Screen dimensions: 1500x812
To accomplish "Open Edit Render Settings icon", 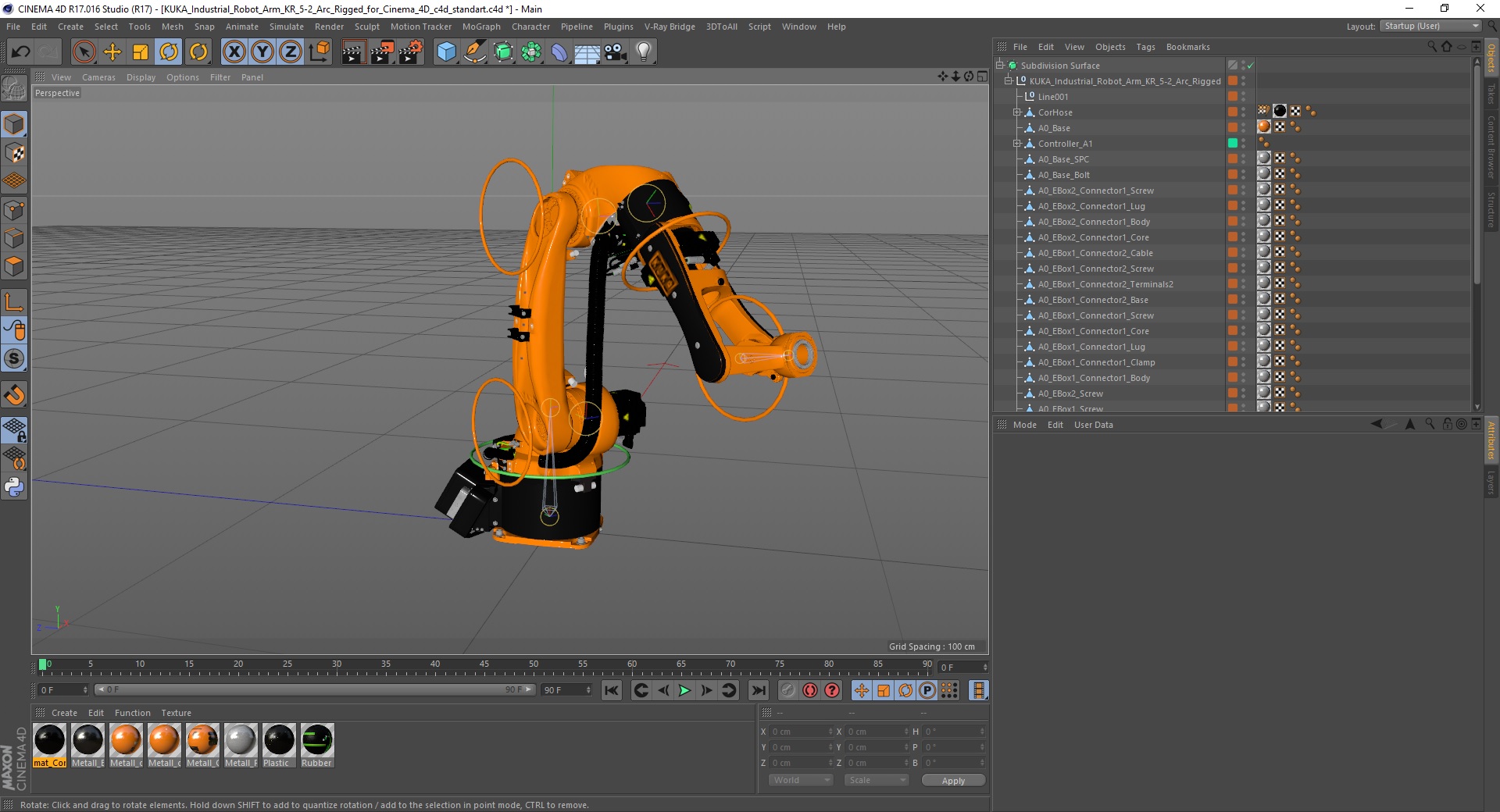I will [x=410, y=52].
